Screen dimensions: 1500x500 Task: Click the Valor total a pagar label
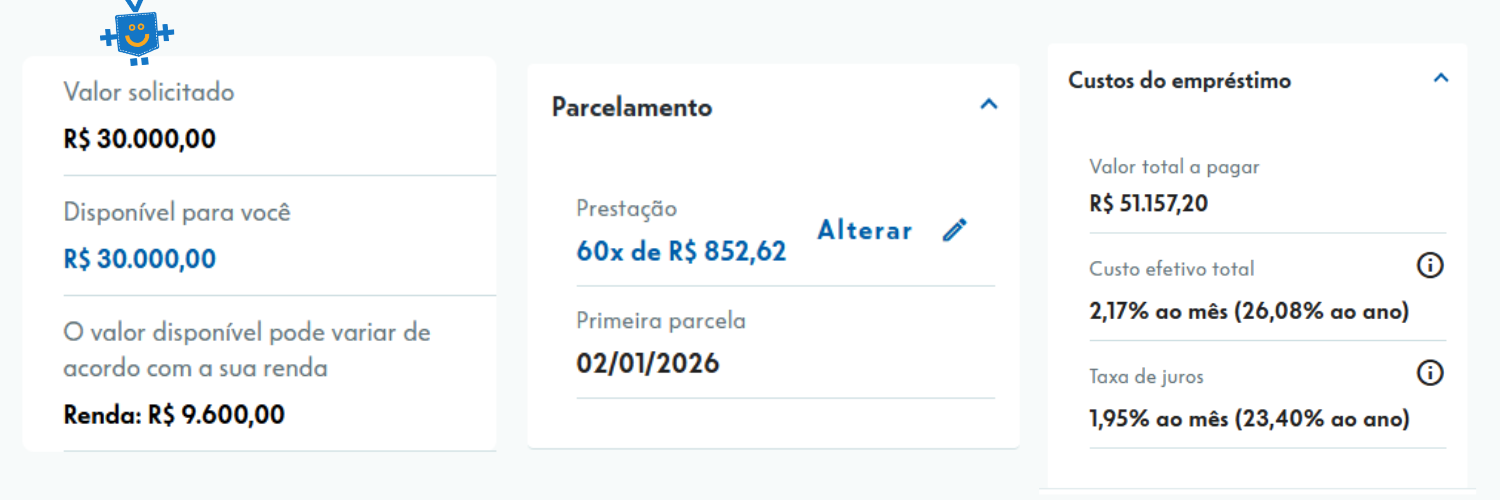click(x=1174, y=167)
